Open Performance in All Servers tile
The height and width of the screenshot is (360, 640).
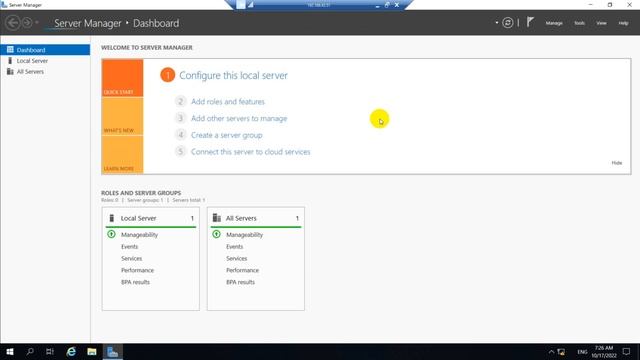pyautogui.click(x=242, y=270)
